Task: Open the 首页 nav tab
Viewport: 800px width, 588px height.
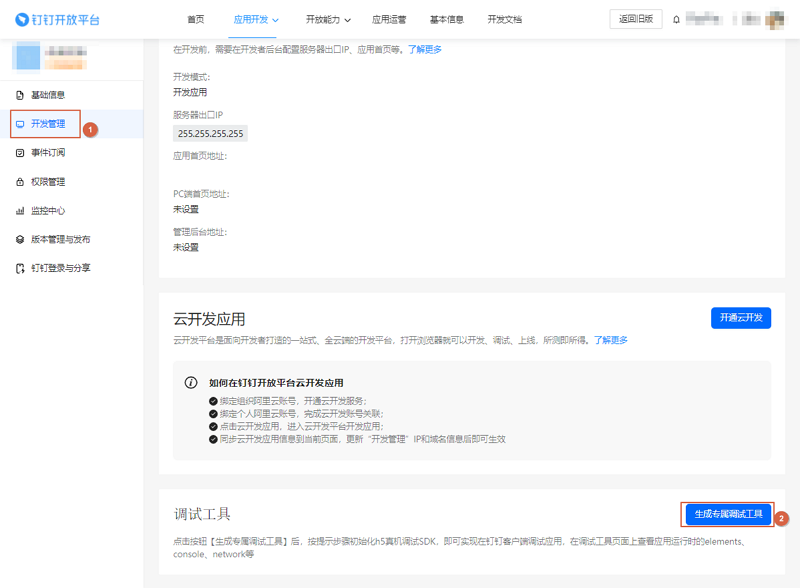Action: pyautogui.click(x=195, y=19)
